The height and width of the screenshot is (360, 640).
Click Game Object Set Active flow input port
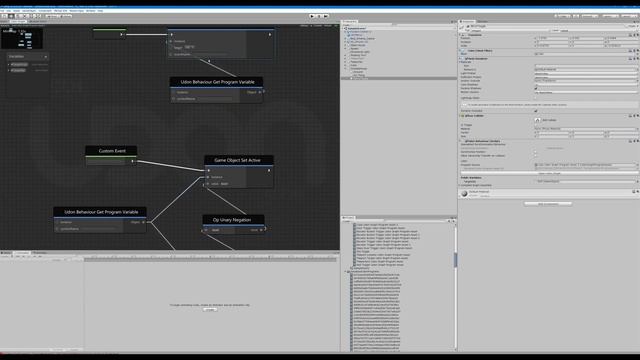tap(209, 170)
